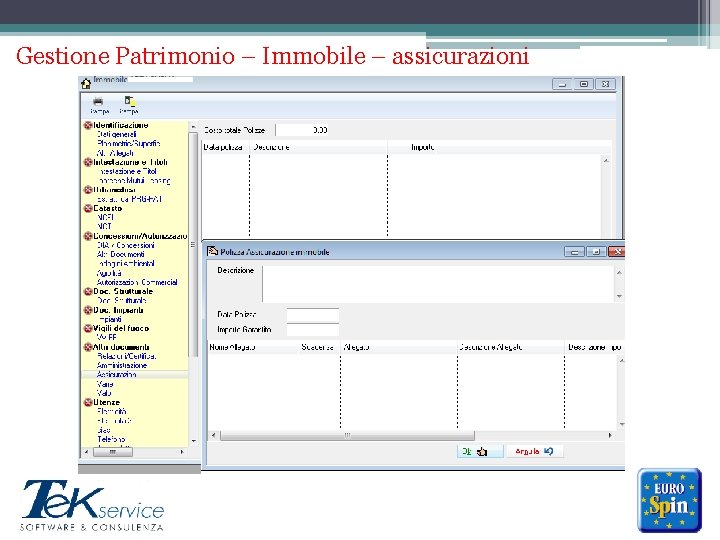Open the Gas entry under Utenze
The image size is (720, 540).
104,430
